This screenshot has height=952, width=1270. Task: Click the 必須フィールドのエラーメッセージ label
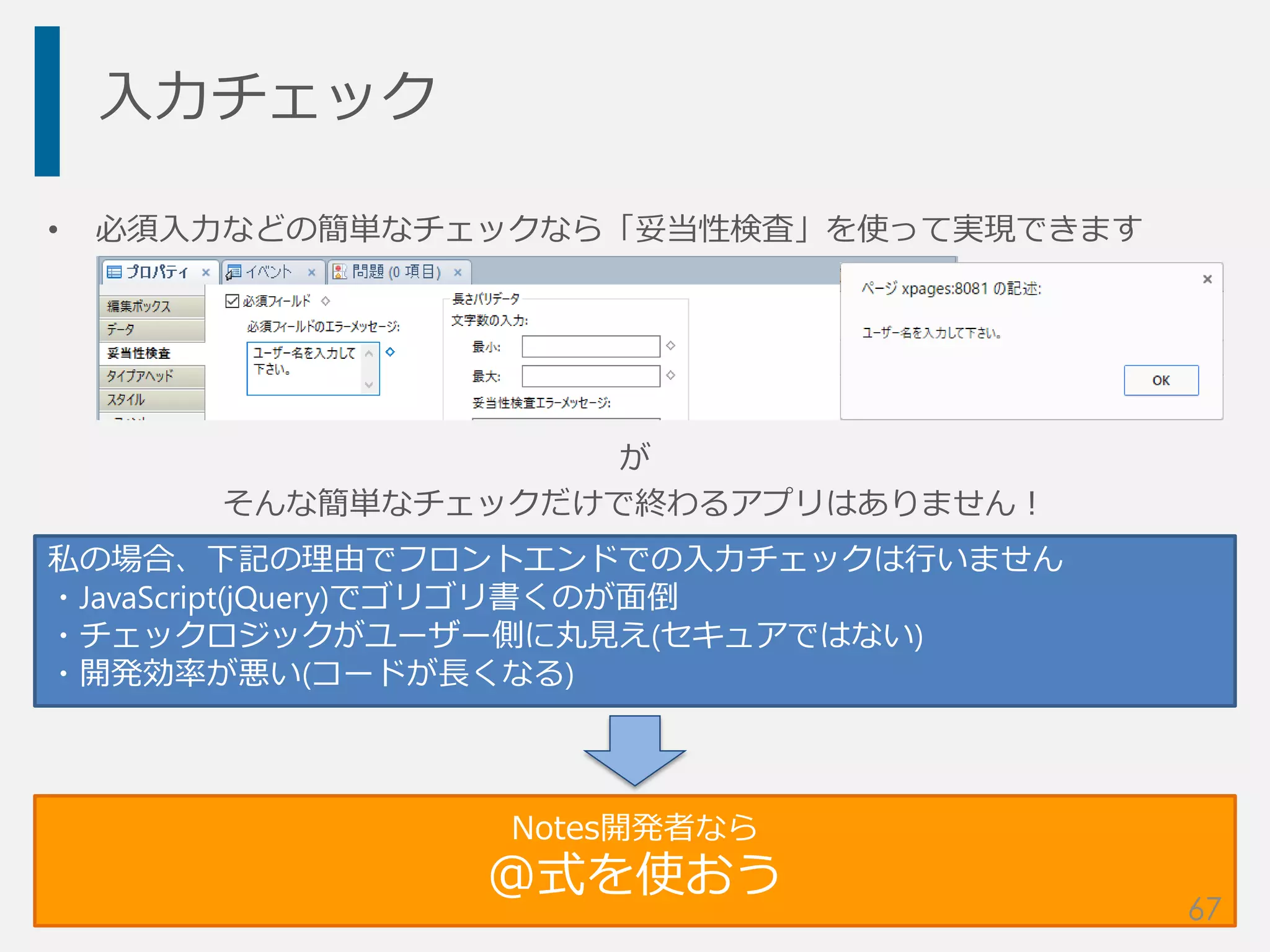pos(324,327)
